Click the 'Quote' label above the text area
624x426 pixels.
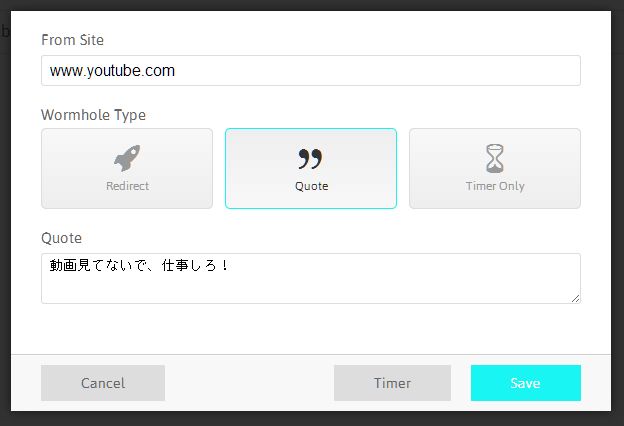[62, 238]
